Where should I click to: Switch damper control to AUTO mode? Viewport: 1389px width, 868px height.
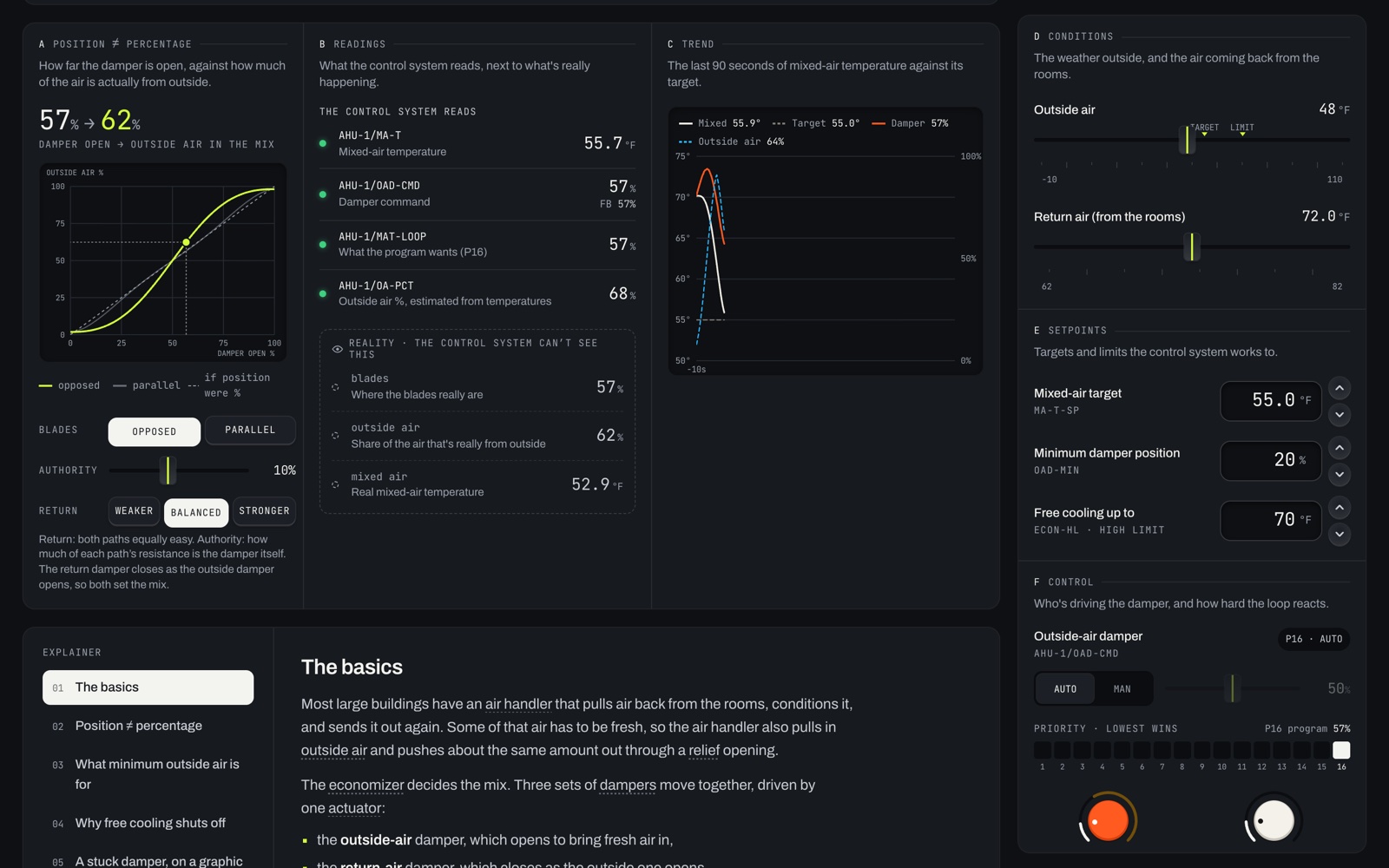[1065, 689]
